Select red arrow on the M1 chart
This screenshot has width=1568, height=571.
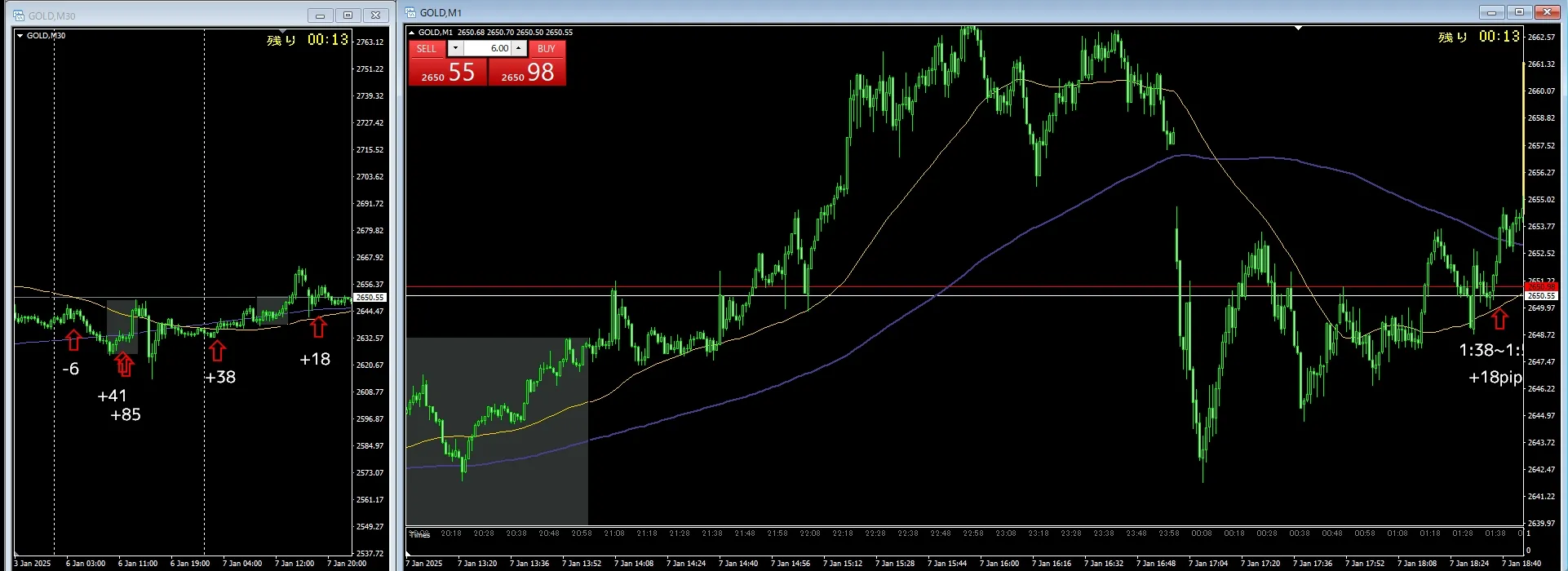pos(1499,318)
